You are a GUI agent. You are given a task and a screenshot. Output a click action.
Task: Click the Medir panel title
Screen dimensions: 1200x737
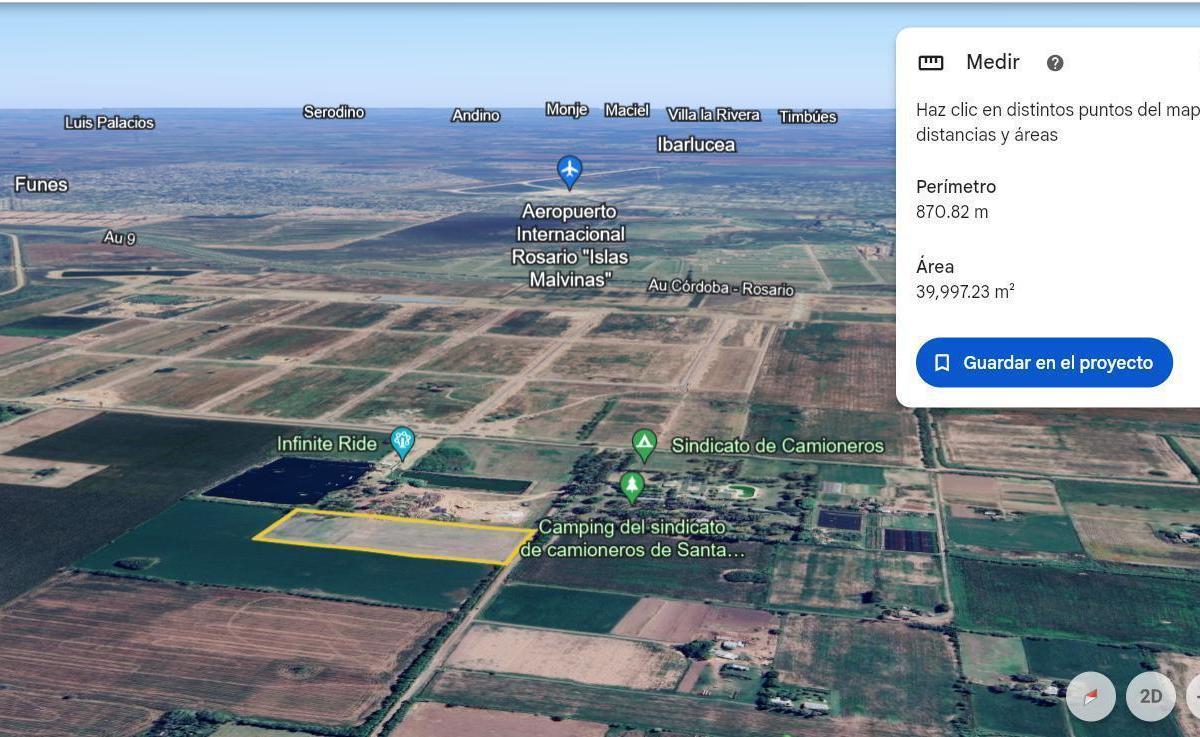(993, 62)
